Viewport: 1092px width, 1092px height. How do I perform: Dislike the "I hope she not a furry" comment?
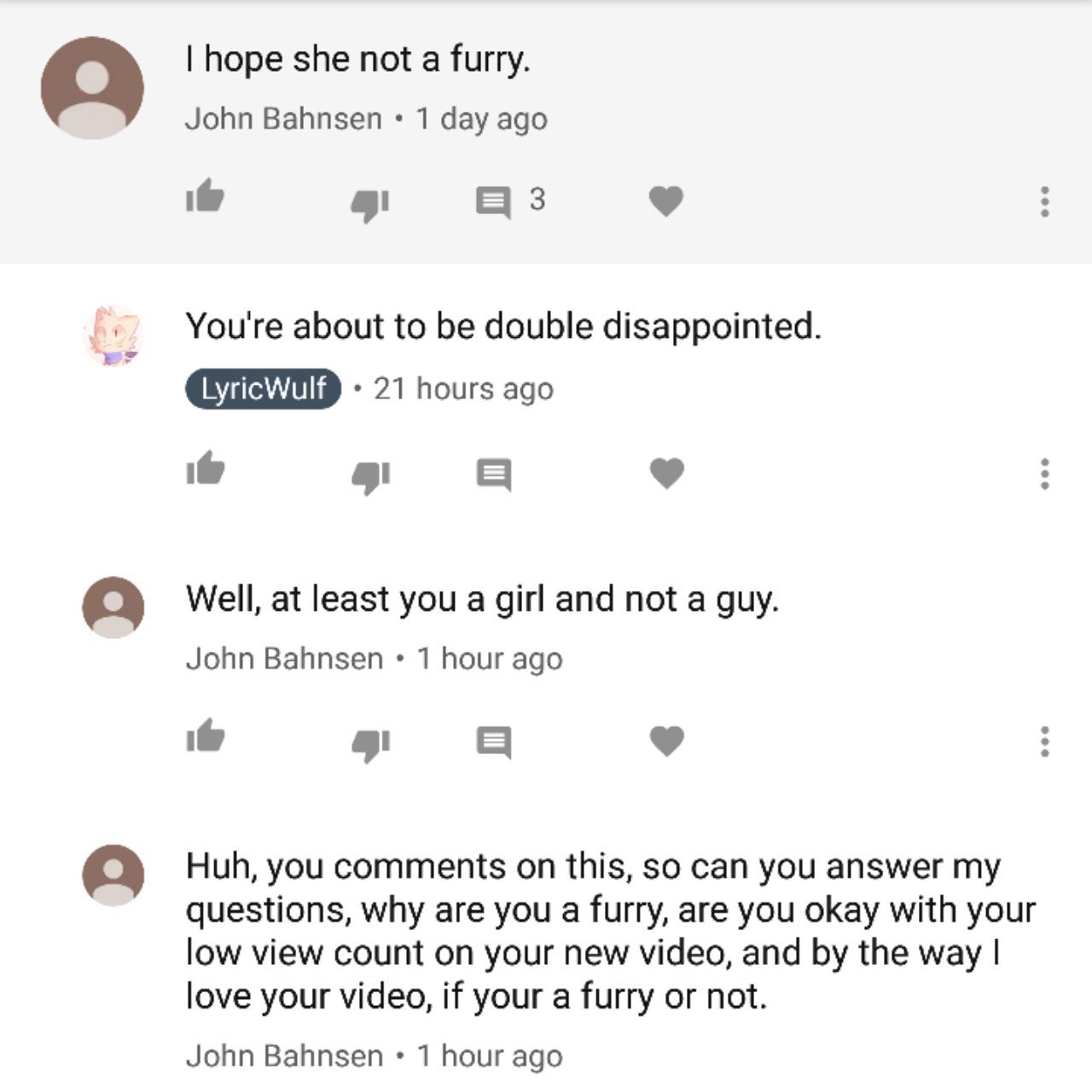click(x=370, y=205)
